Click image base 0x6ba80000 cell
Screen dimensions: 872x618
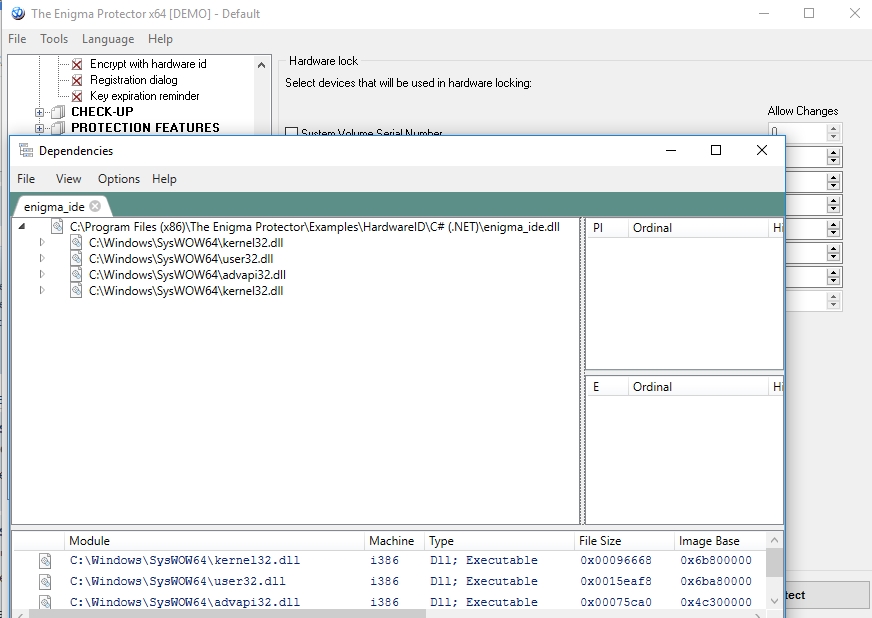point(716,581)
